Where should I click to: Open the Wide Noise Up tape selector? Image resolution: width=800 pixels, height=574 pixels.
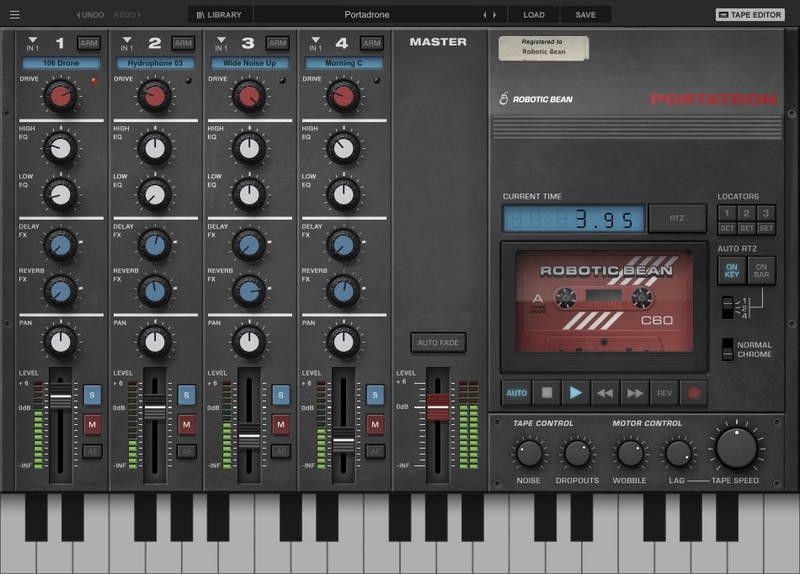pyautogui.click(x=249, y=63)
